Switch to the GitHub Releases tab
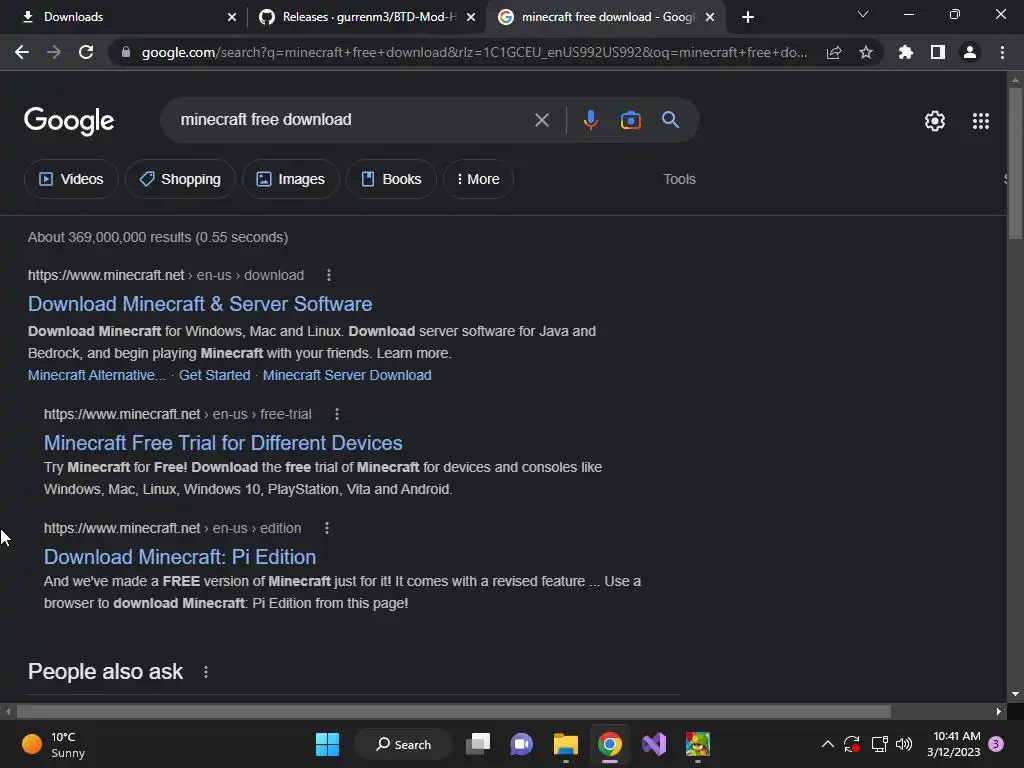Viewport: 1024px width, 768px height. [x=366, y=17]
